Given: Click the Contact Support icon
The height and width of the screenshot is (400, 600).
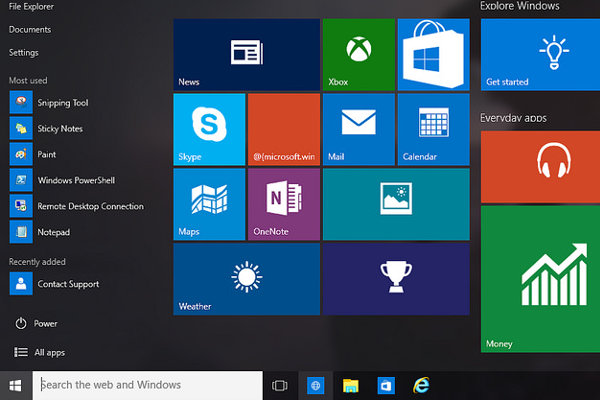Looking at the screenshot, I should [x=21, y=284].
